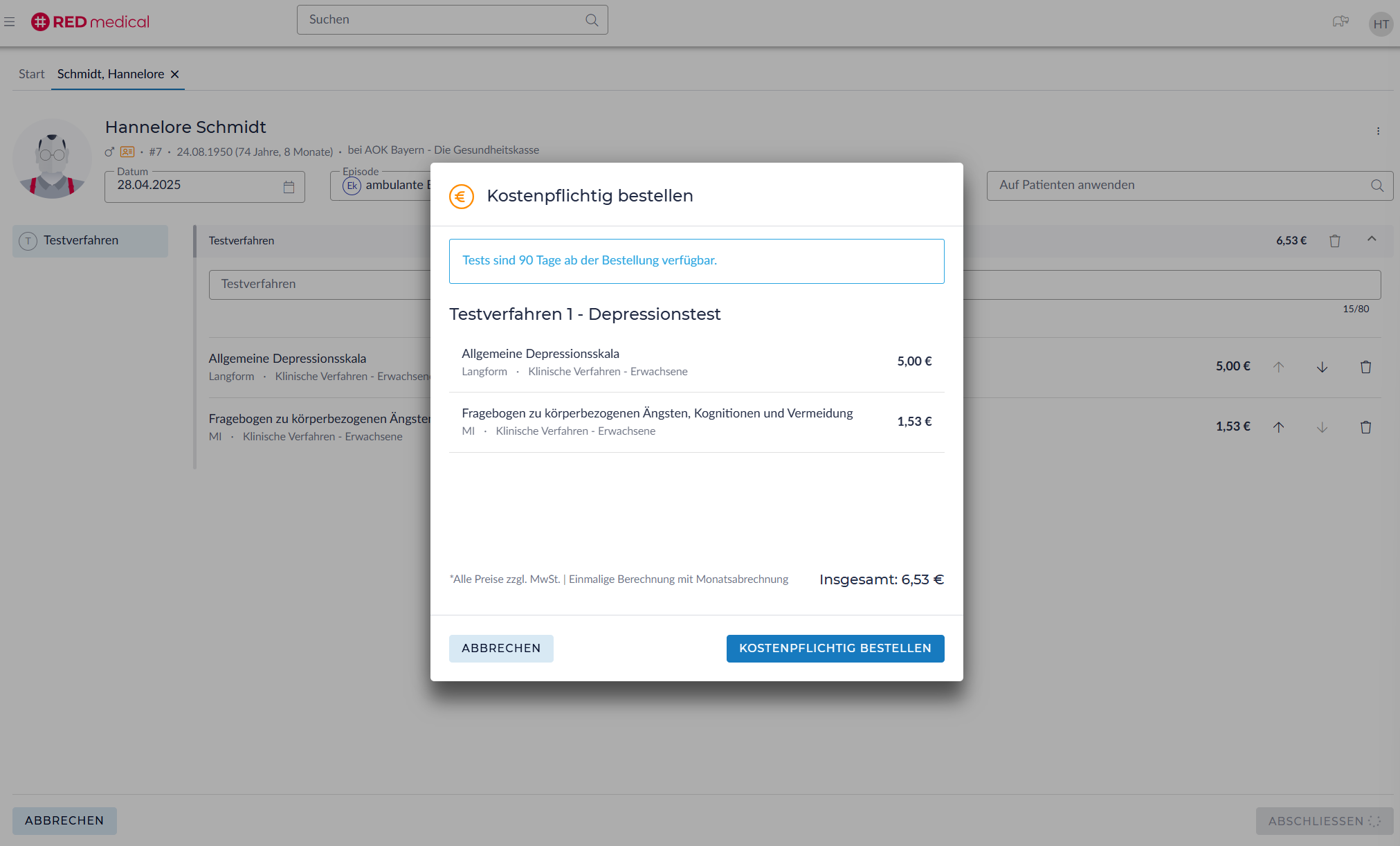Switch to the Start tab
This screenshot has height=846, width=1400.
pos(31,74)
